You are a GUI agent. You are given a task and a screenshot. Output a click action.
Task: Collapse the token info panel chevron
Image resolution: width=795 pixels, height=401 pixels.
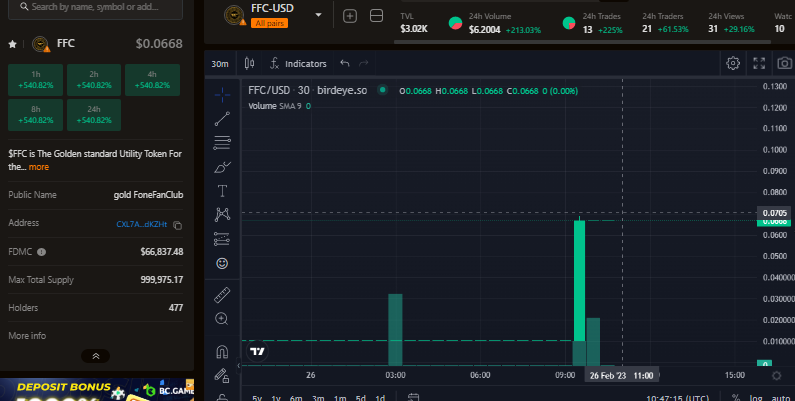[95, 356]
